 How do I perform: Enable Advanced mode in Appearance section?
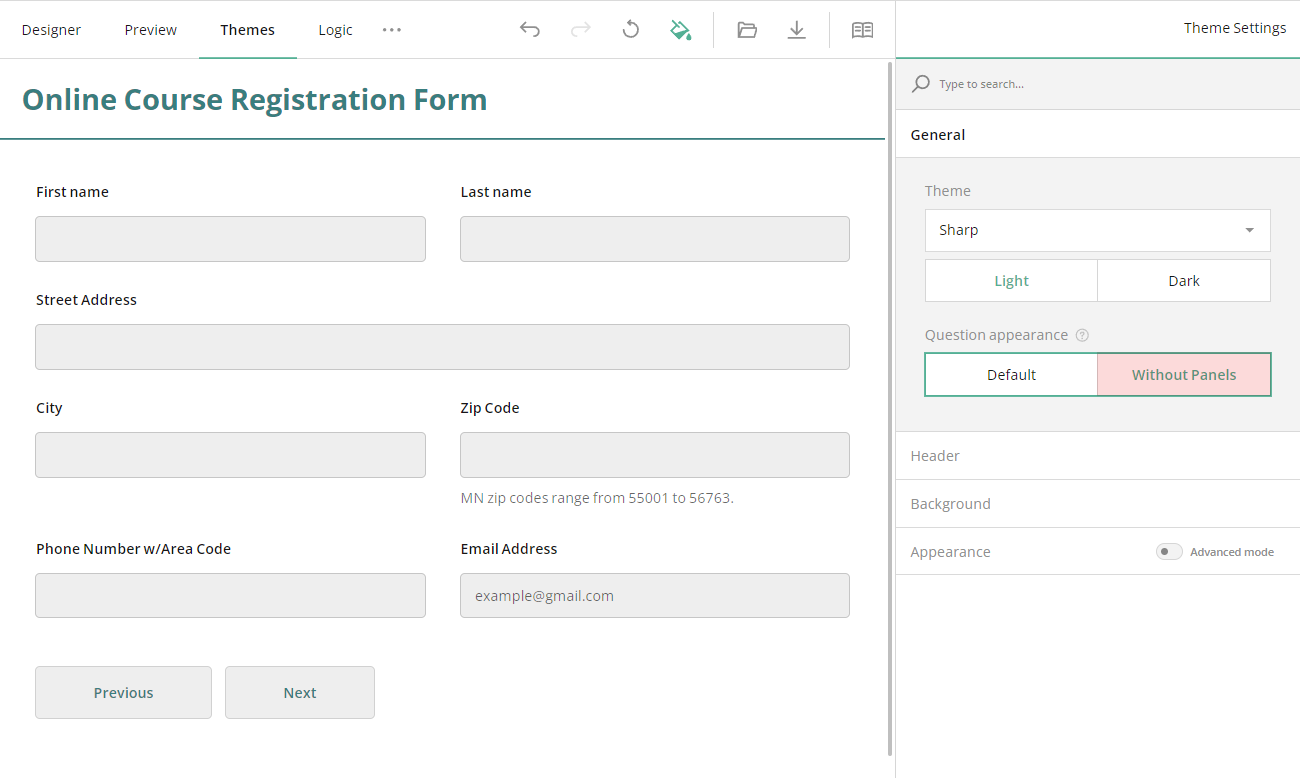coord(1168,551)
